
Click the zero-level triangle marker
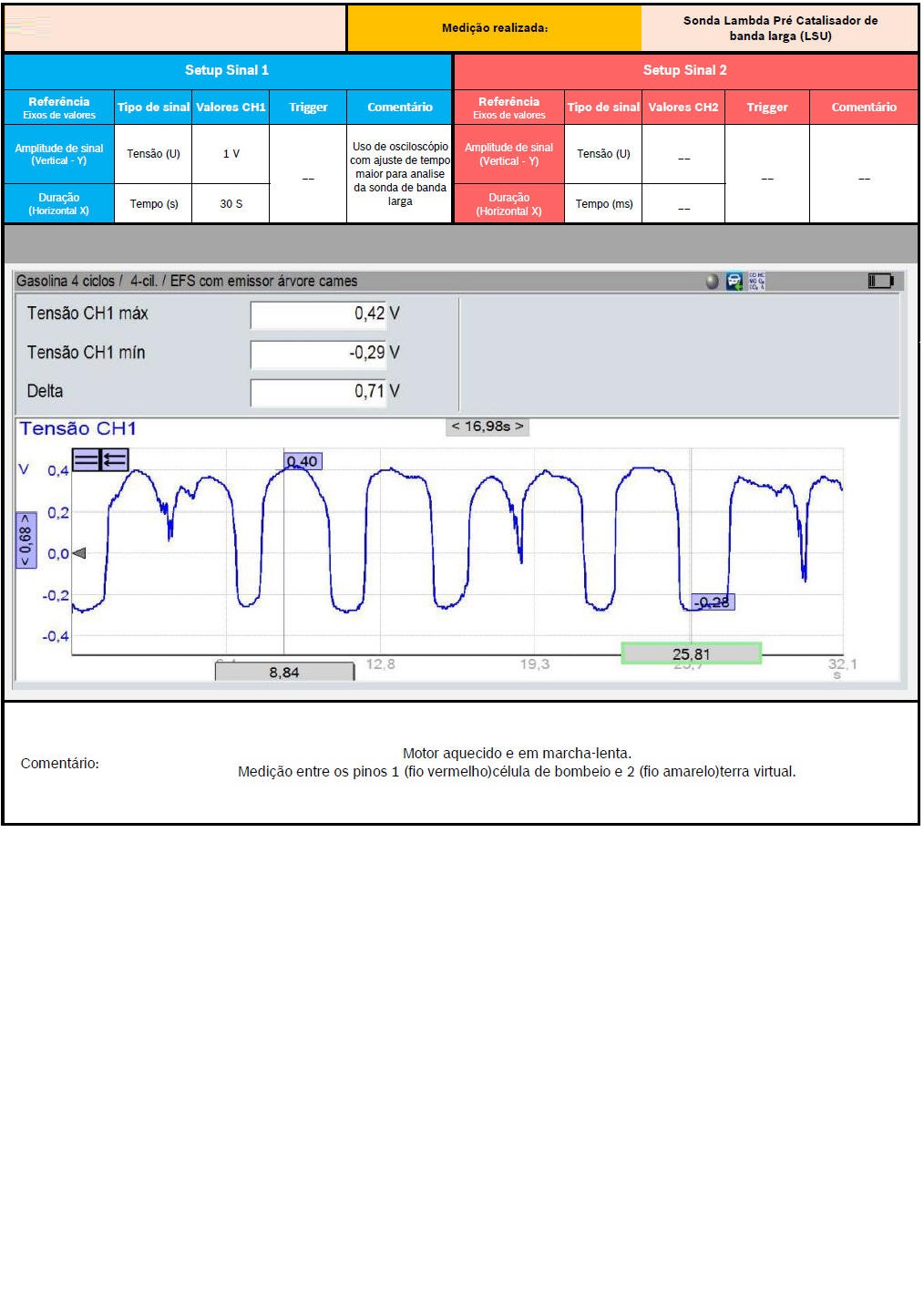(79, 553)
